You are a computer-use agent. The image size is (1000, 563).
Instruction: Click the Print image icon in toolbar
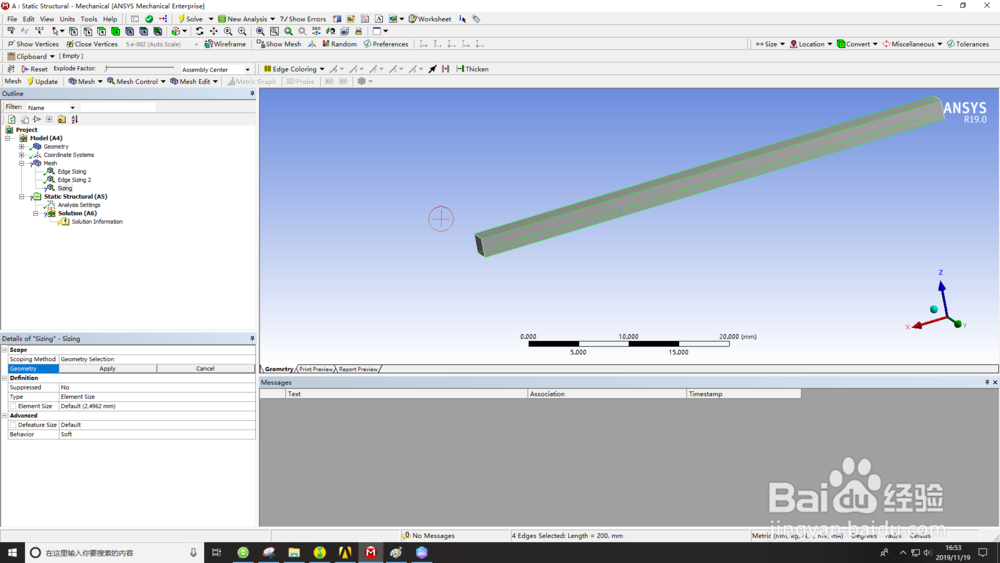tap(358, 31)
